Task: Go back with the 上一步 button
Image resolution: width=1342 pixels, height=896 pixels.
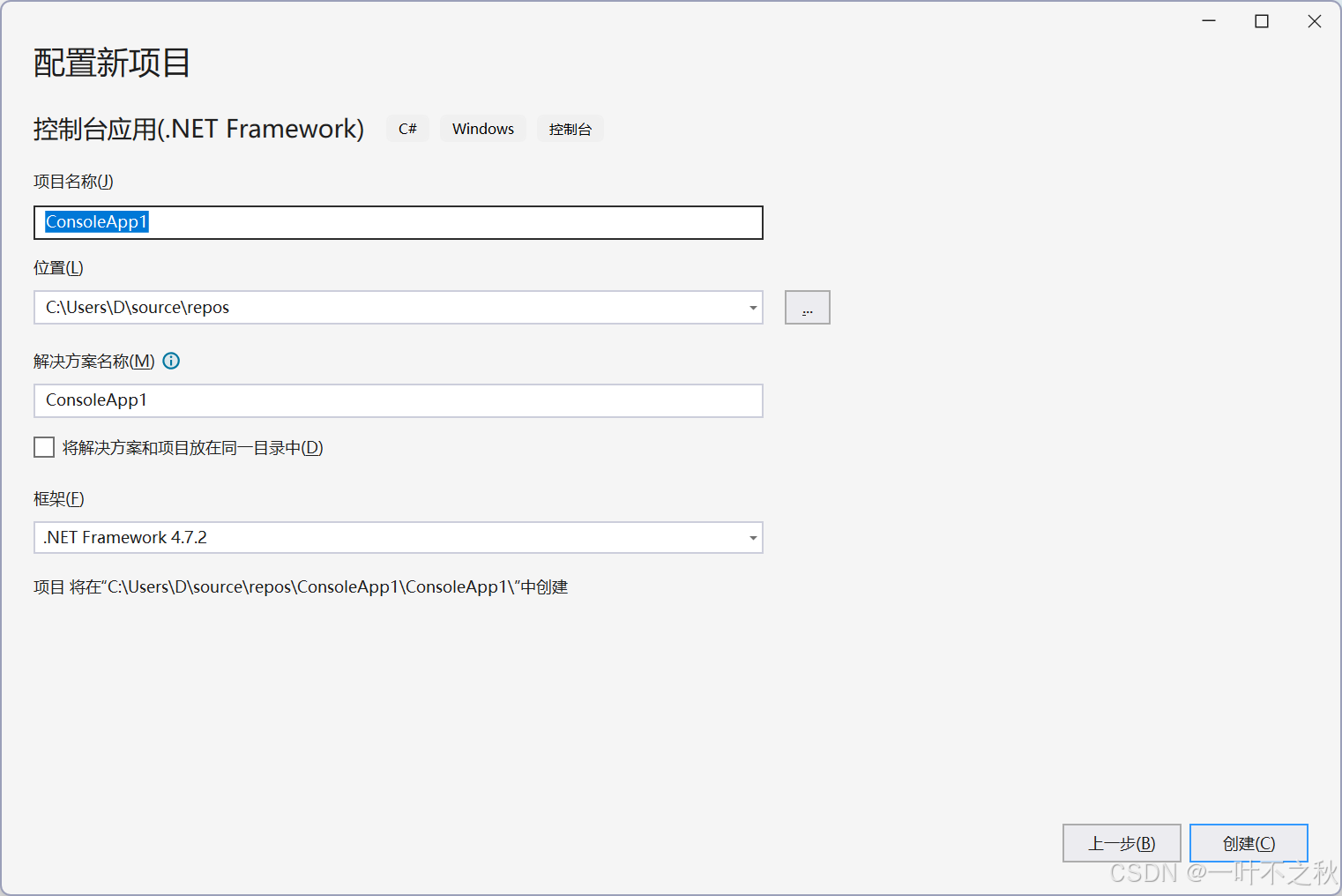Action: click(x=1121, y=843)
